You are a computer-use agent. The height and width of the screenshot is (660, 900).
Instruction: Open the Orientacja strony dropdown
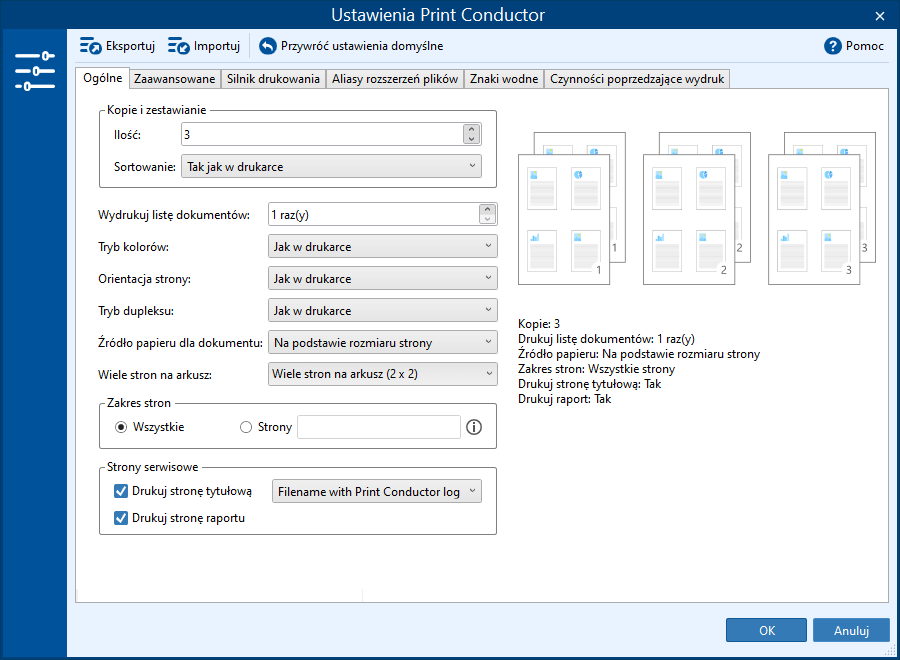pos(382,278)
